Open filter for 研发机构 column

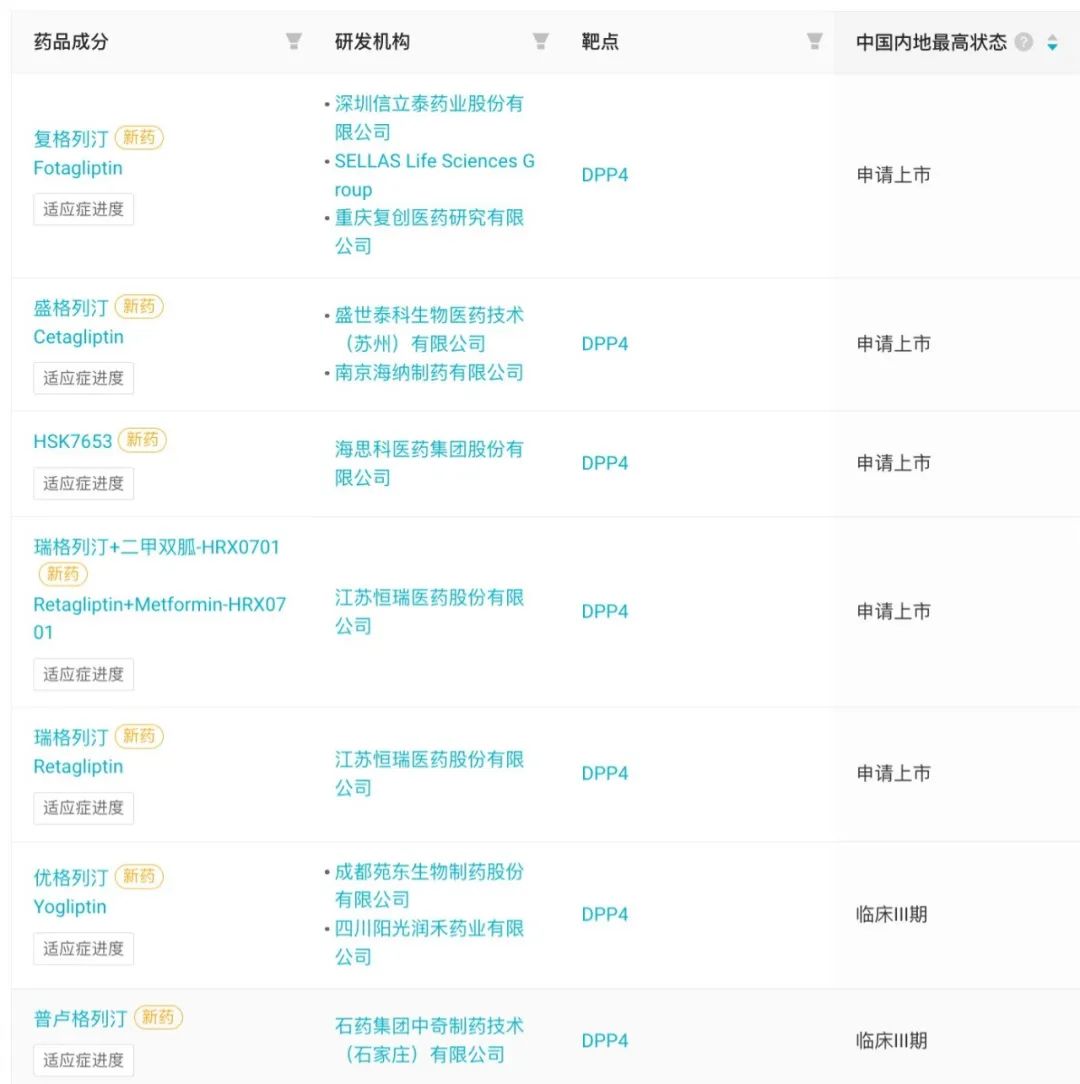point(541,41)
